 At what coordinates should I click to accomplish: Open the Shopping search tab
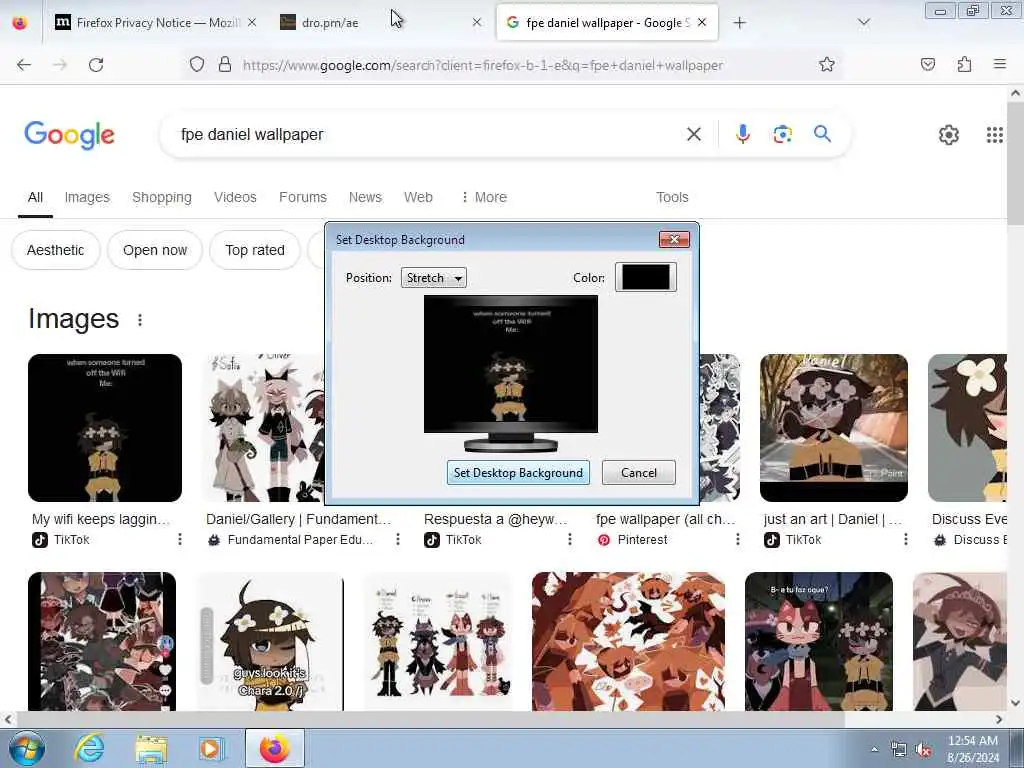point(162,197)
